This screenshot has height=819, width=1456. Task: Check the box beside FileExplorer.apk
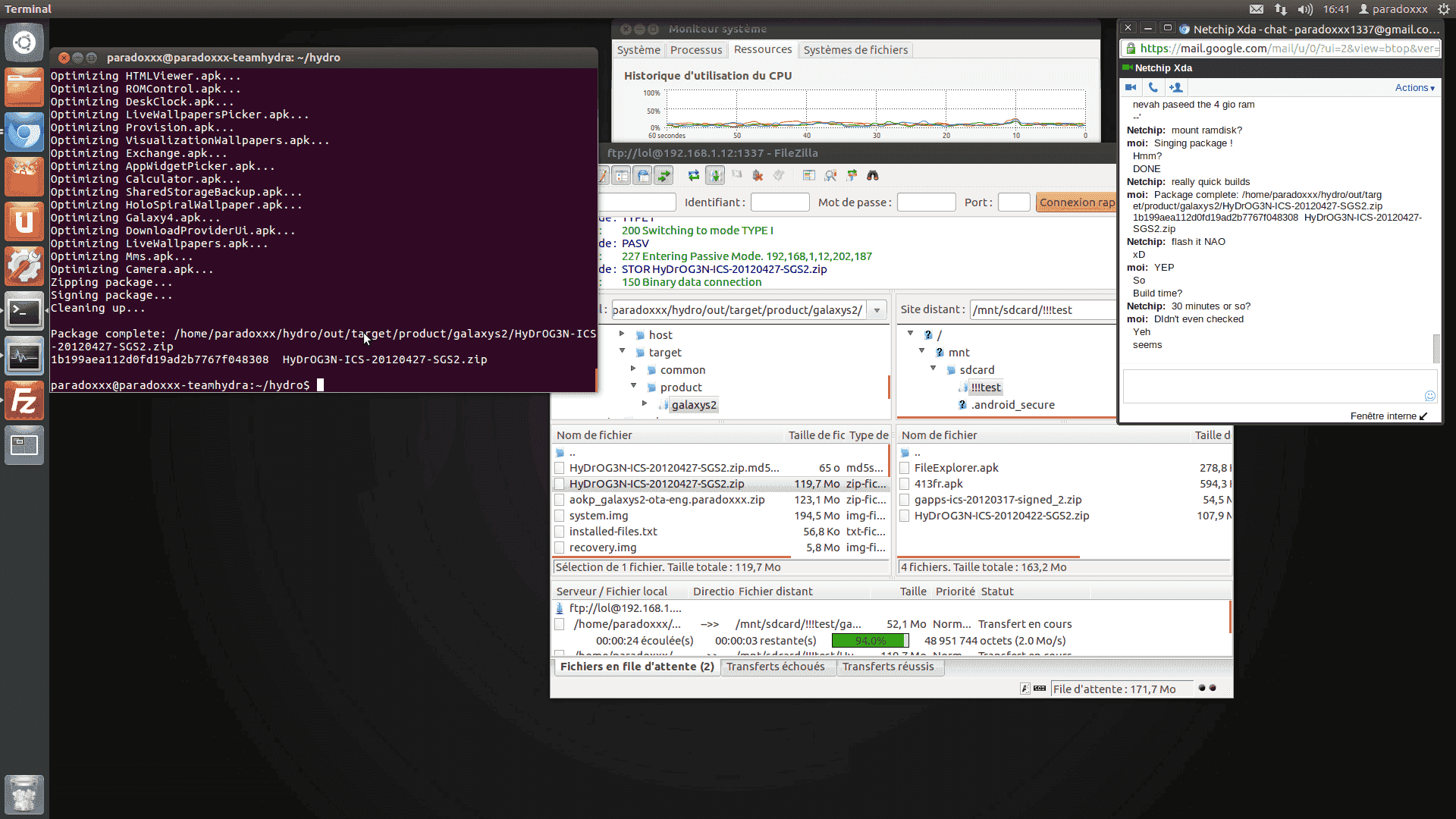(x=905, y=468)
